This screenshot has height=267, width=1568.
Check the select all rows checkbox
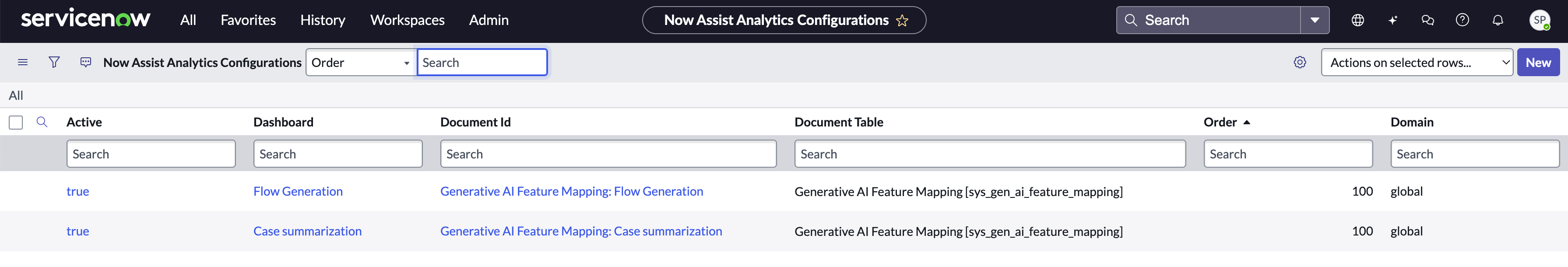[x=16, y=122]
